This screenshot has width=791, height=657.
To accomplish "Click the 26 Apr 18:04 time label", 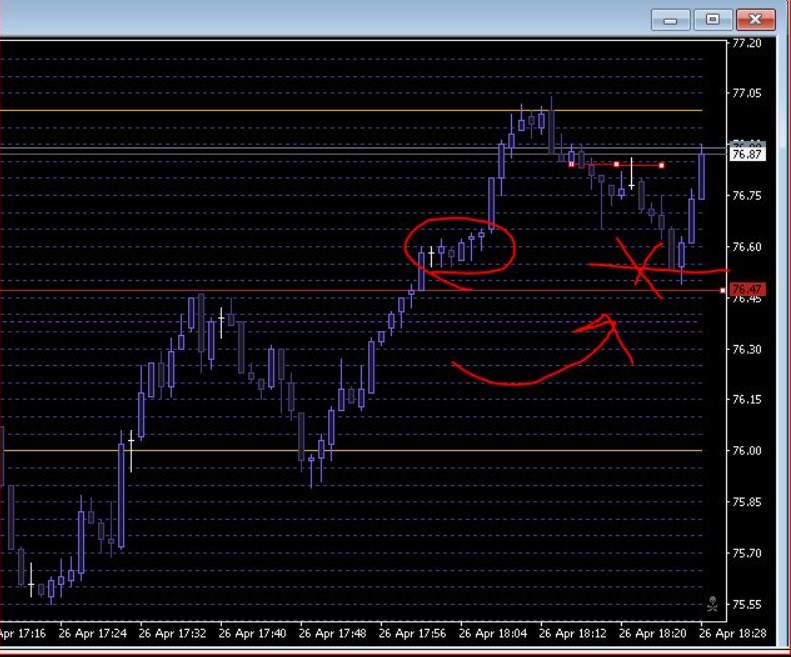I will pyautogui.click(x=493, y=633).
